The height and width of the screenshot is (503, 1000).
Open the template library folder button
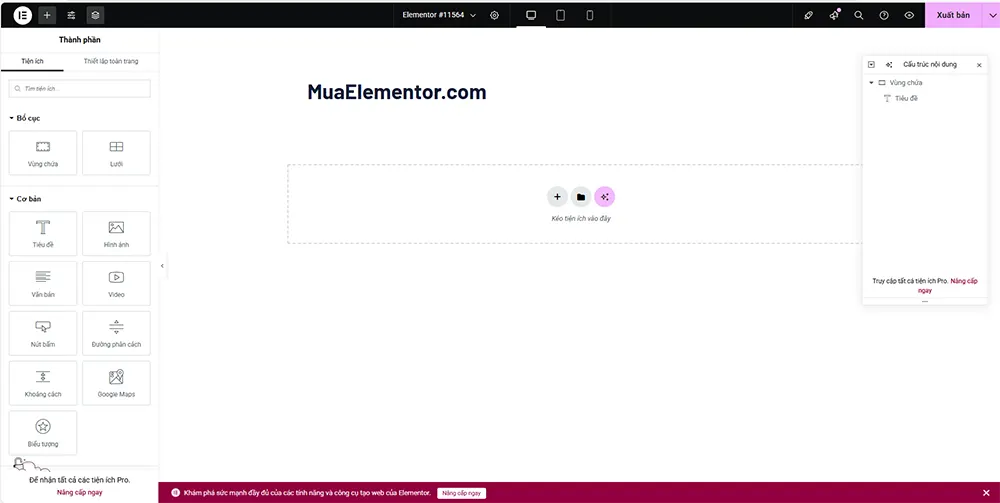coord(580,197)
